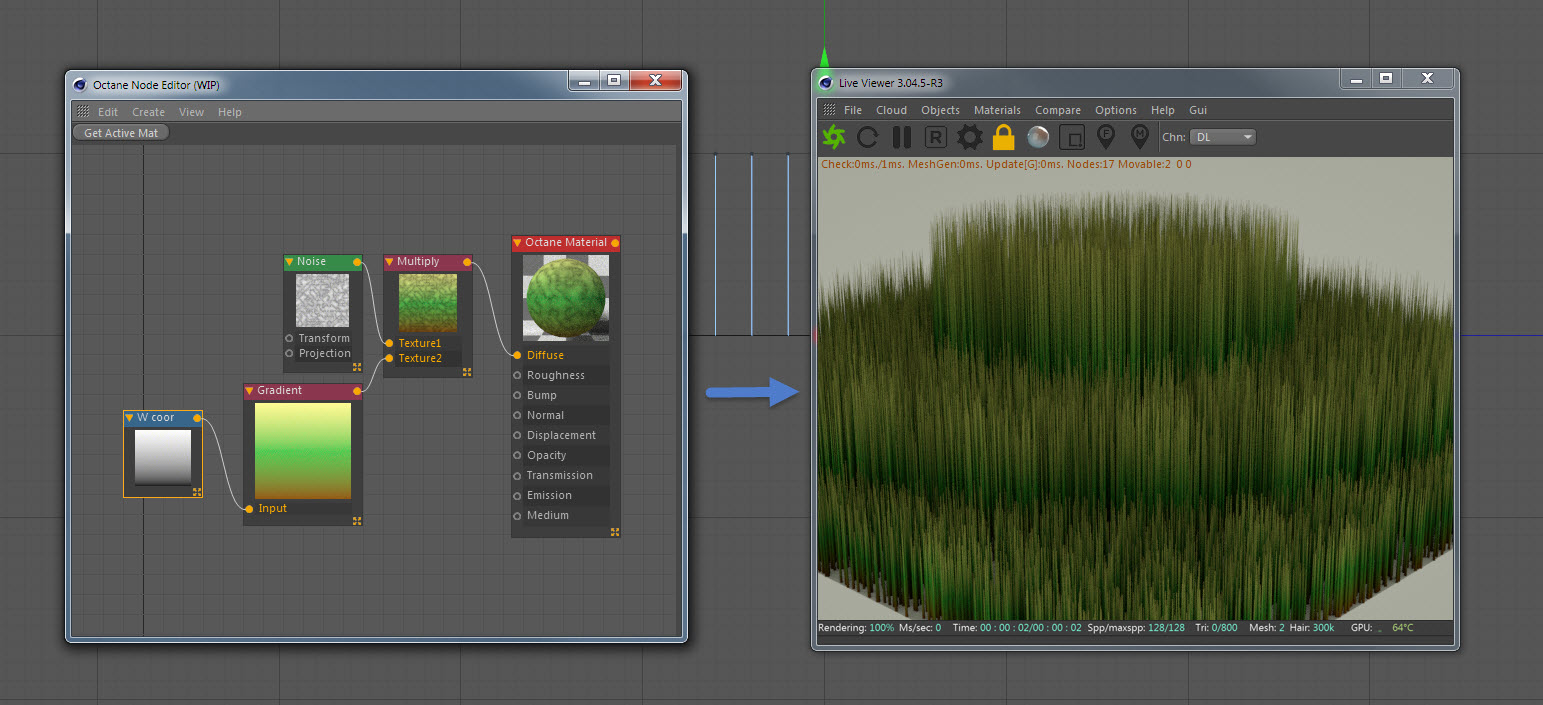Collapse the Multiply node triangle

pyautogui.click(x=389, y=262)
